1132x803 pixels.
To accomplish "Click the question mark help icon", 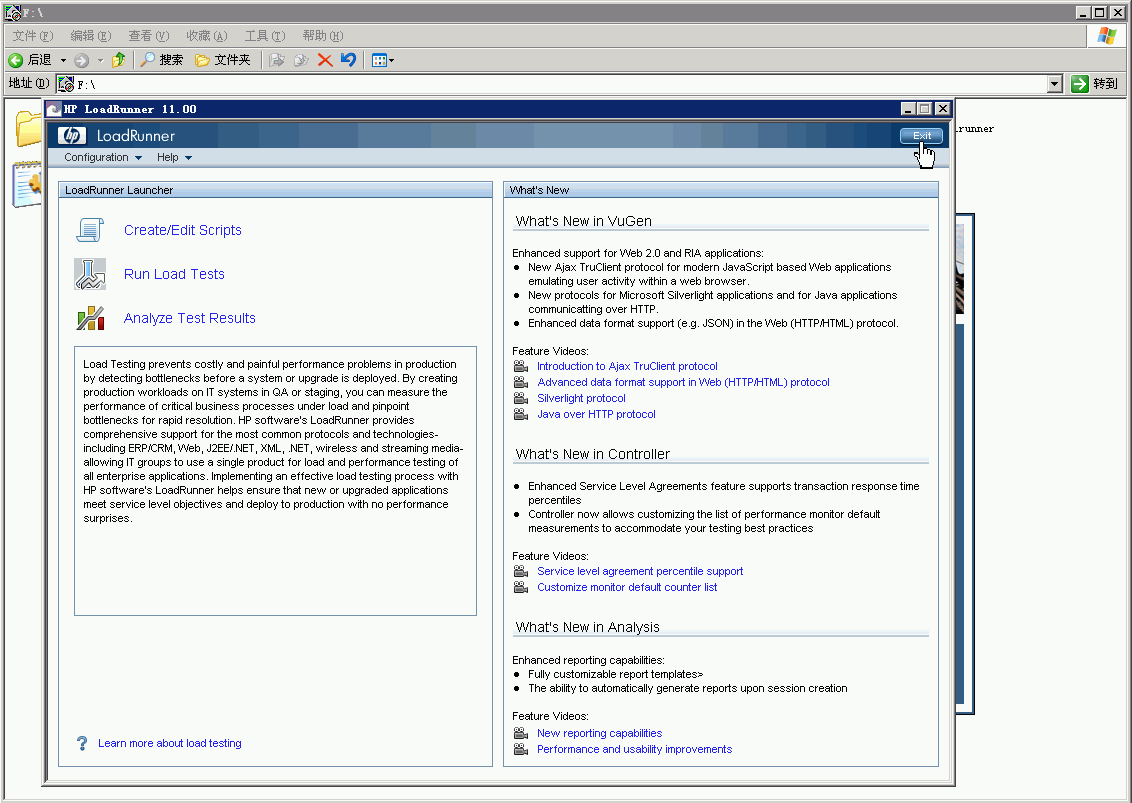I will (82, 743).
